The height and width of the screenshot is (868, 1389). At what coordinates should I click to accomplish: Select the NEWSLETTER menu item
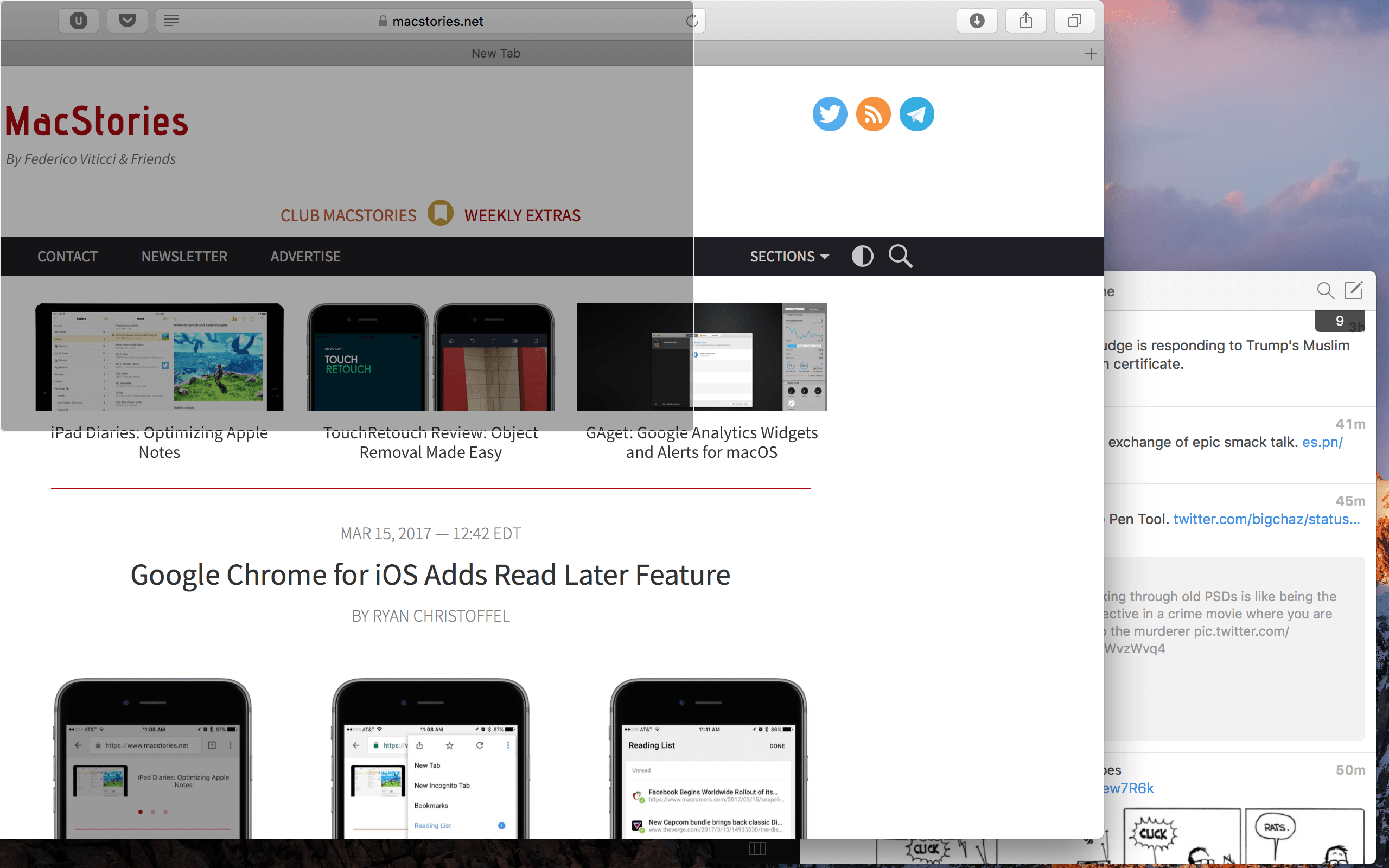(184, 256)
